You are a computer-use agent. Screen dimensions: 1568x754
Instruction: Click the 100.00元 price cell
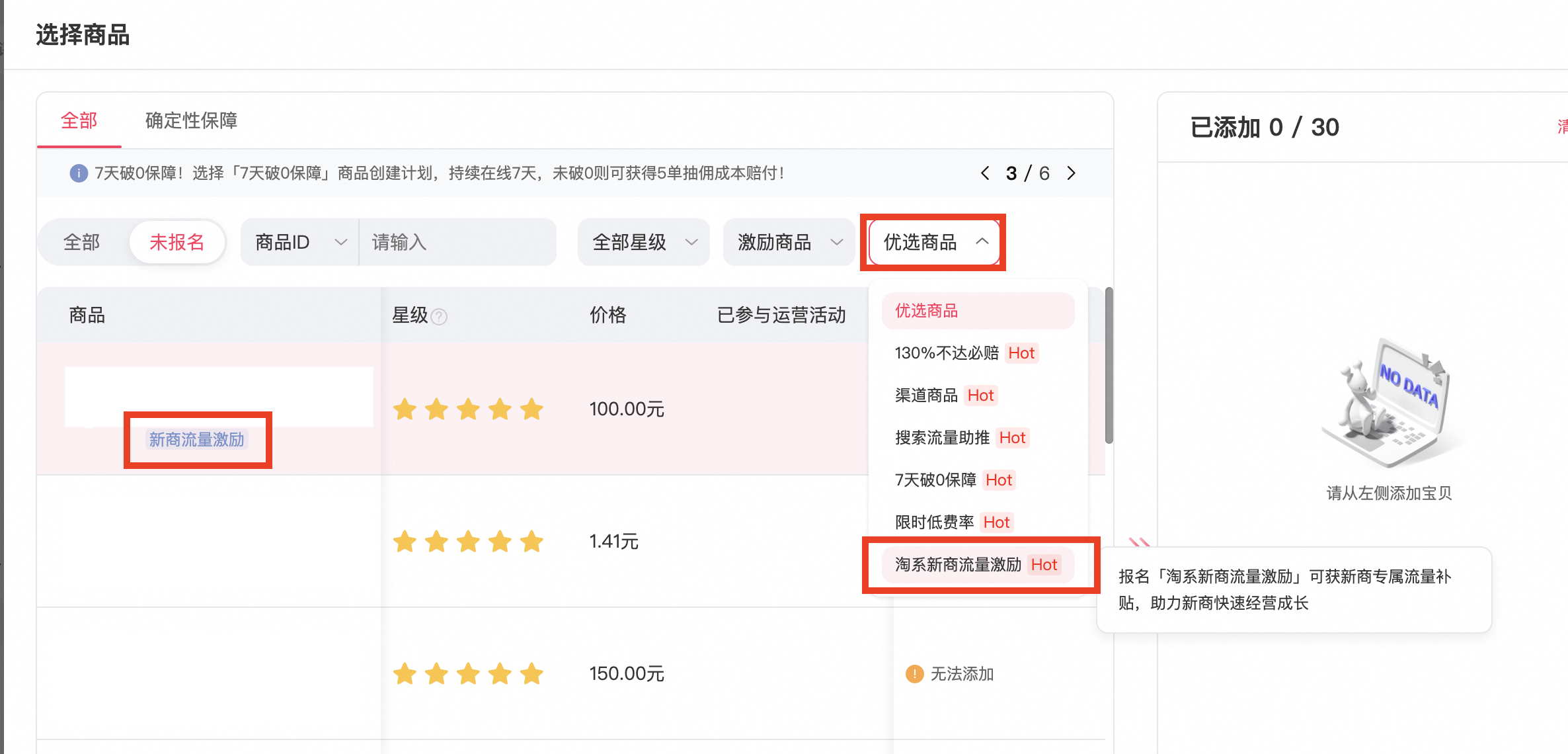tap(627, 409)
